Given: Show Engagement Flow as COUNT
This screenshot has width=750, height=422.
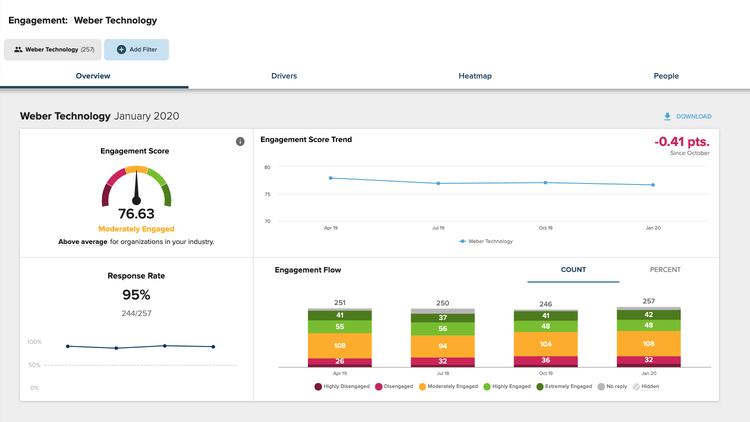Looking at the screenshot, I should [x=573, y=270].
